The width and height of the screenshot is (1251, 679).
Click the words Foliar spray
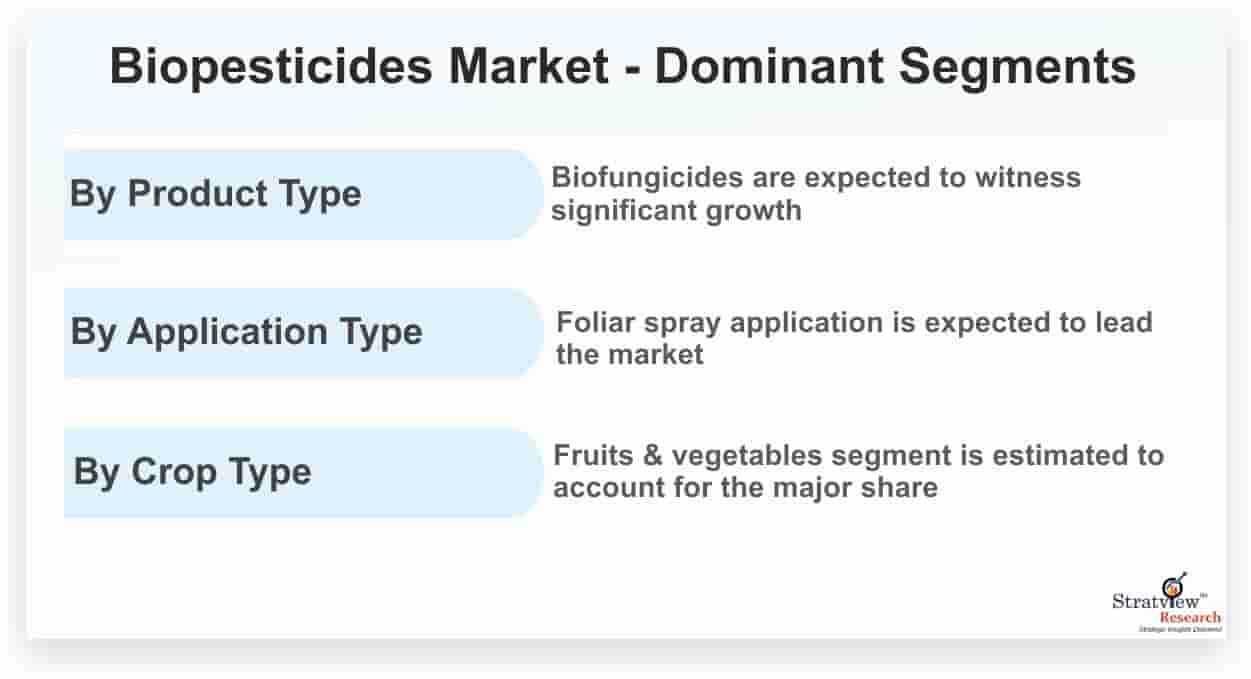click(637, 323)
